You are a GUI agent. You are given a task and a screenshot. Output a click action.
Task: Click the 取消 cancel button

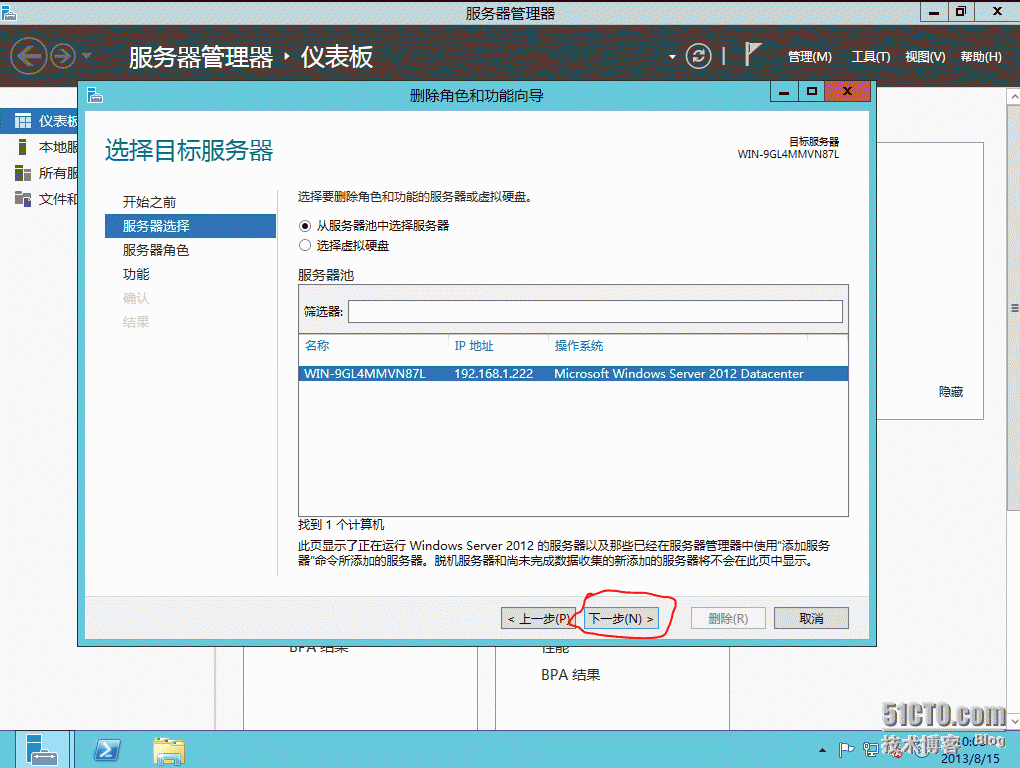click(811, 618)
